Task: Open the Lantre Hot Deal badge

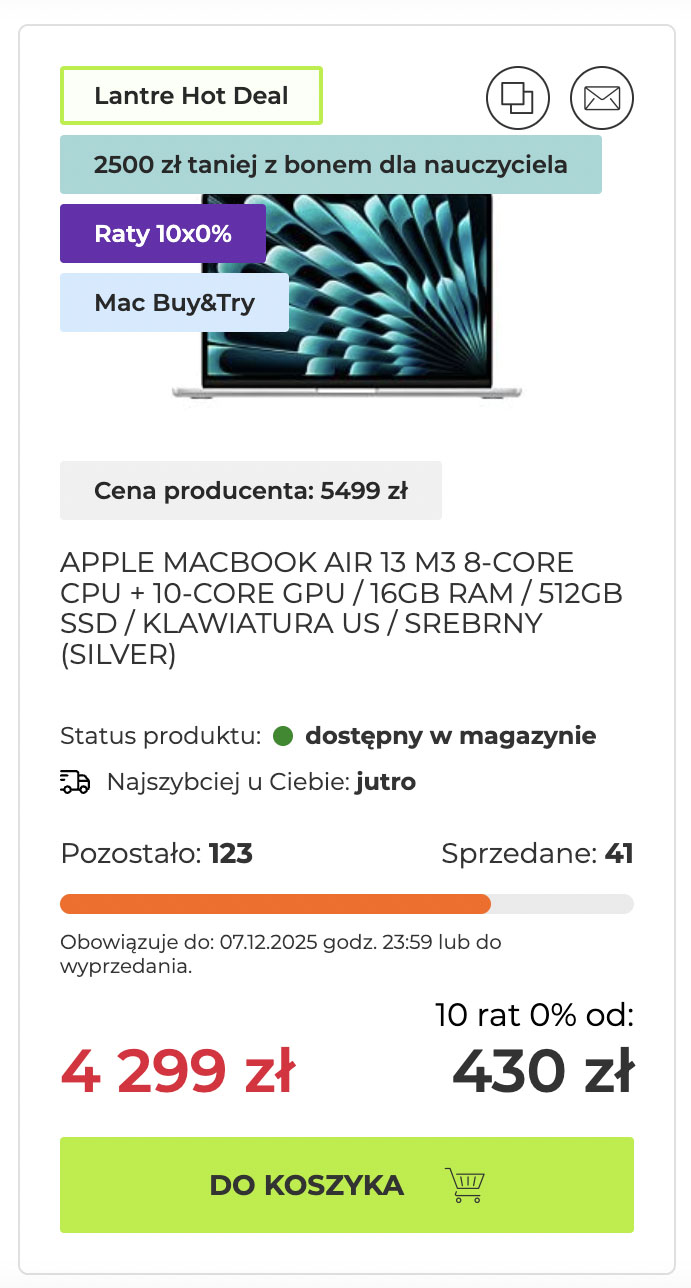Action: tap(191, 96)
